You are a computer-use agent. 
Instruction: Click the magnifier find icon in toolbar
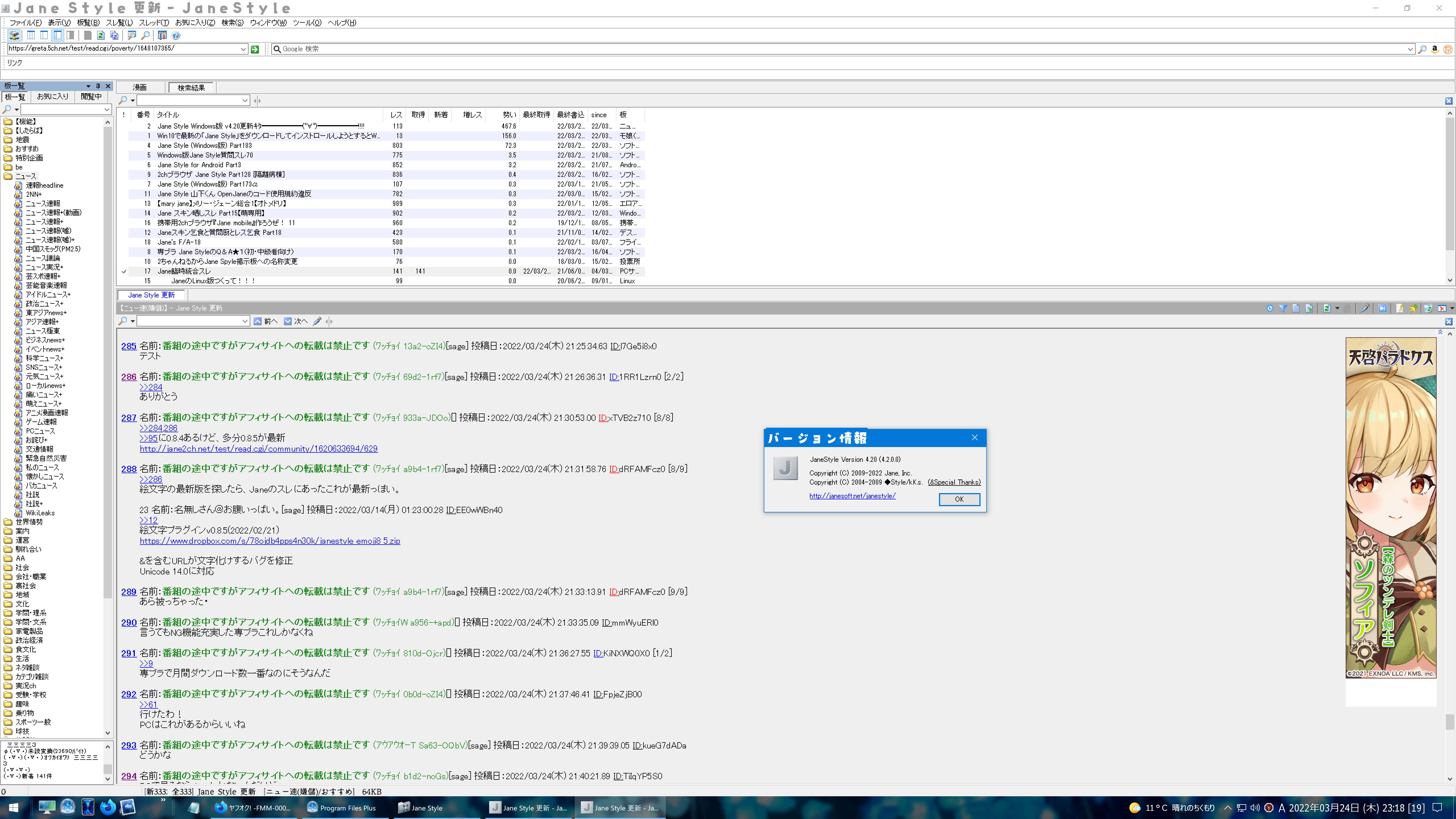click(145, 36)
